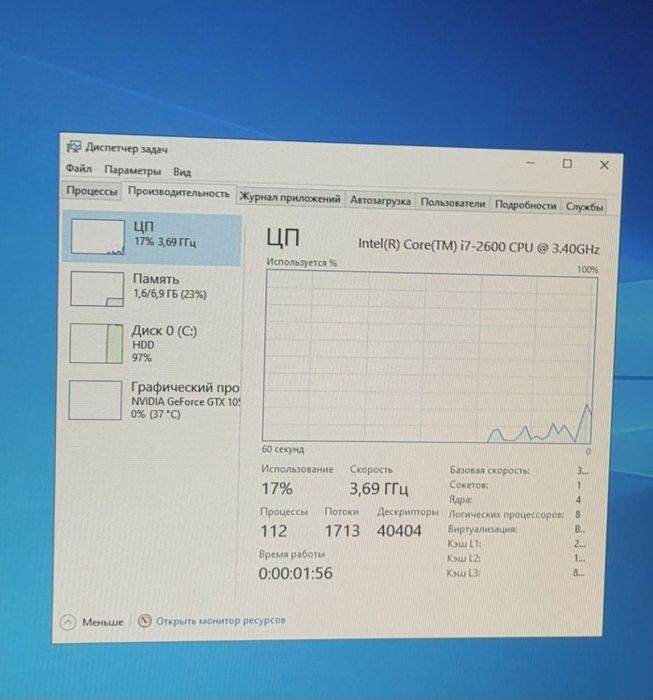Switch to the Подробности tab
The width and height of the screenshot is (653, 700).
click(x=525, y=205)
